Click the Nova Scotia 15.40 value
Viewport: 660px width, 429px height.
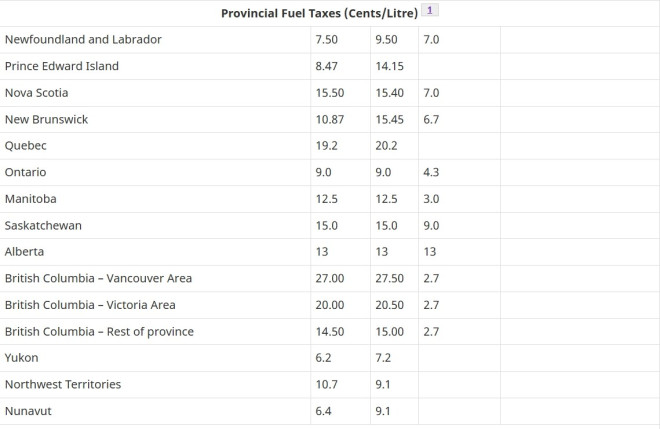pos(389,93)
